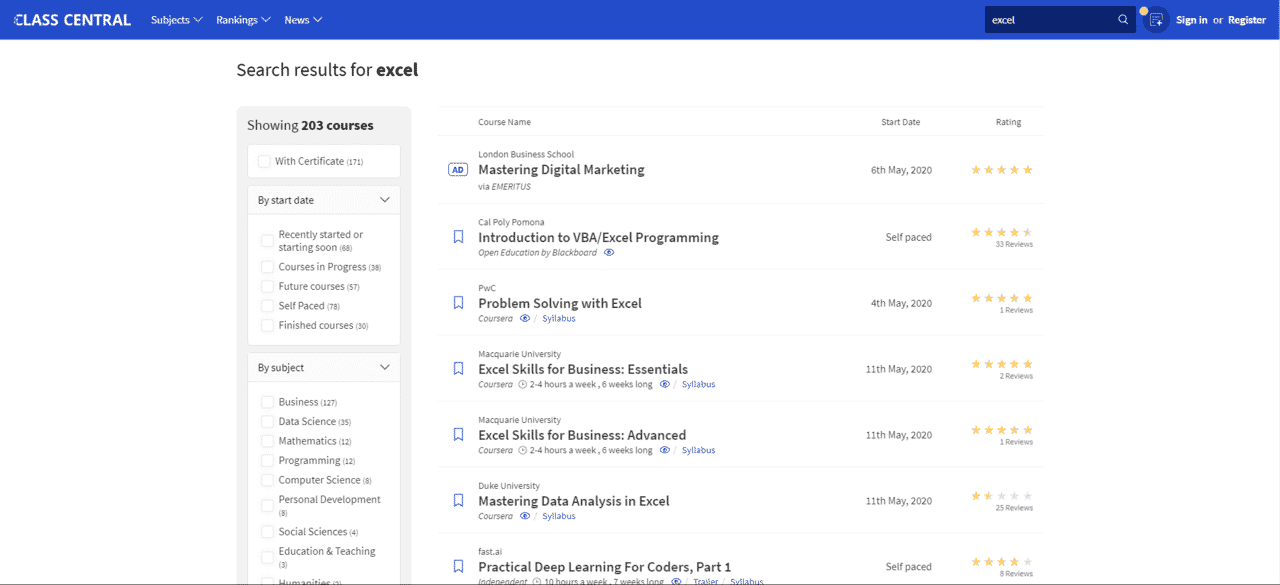
Task: Open Practical Deep Learning For Coders, Part 1
Action: tap(604, 567)
